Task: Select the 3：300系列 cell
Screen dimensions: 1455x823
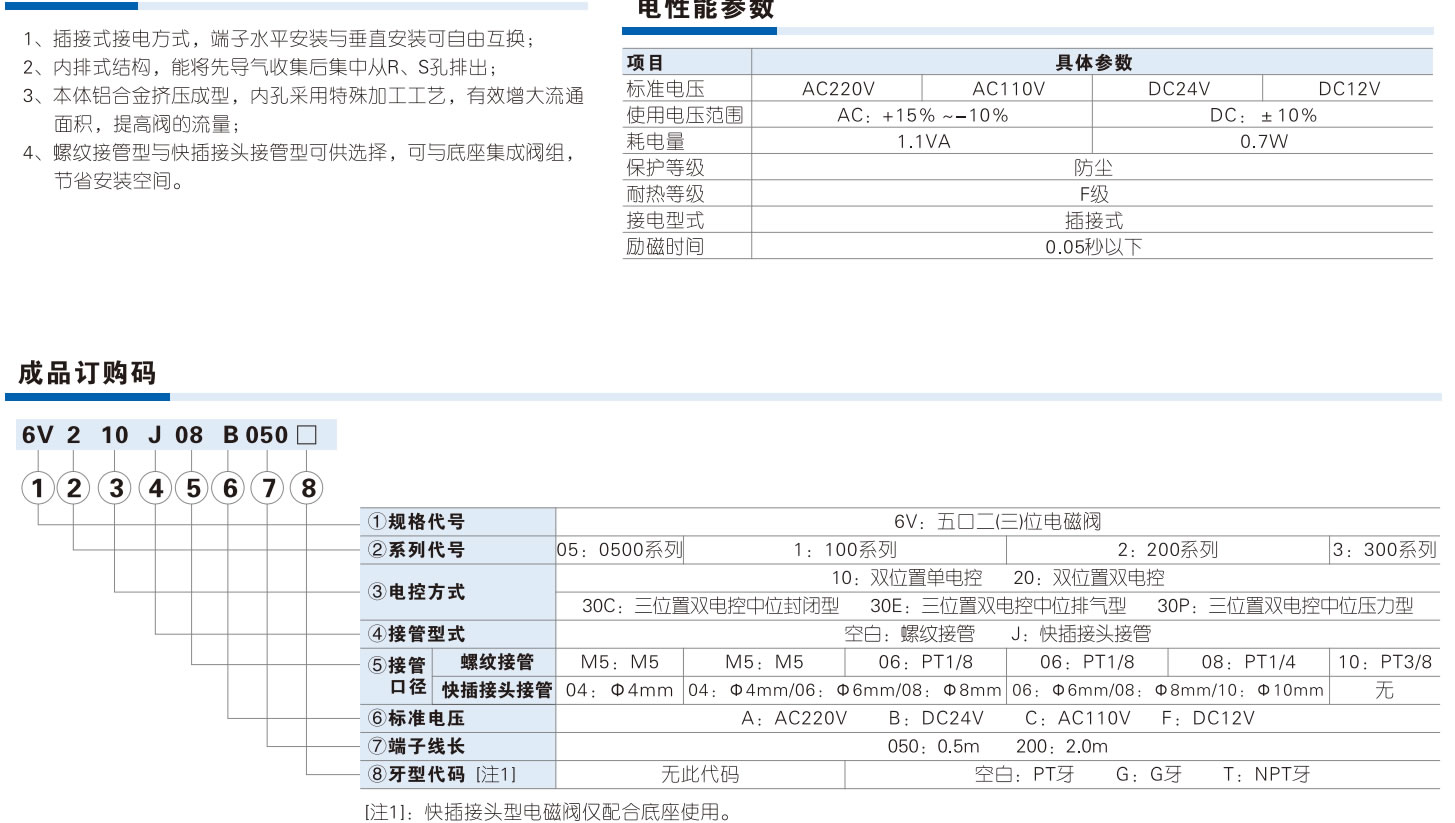Action: click(1384, 550)
